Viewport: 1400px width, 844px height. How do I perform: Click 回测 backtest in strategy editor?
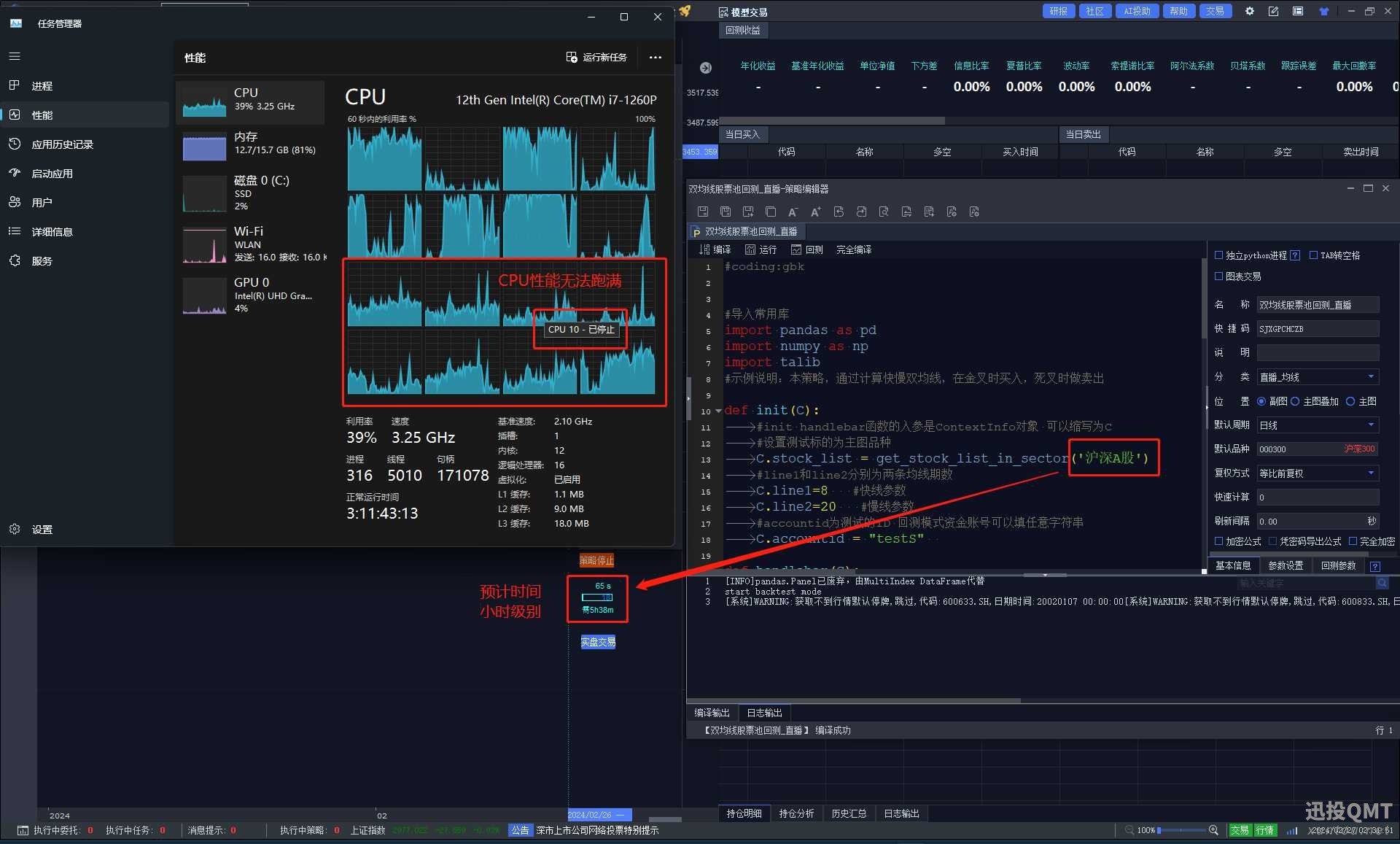pyautogui.click(x=807, y=249)
